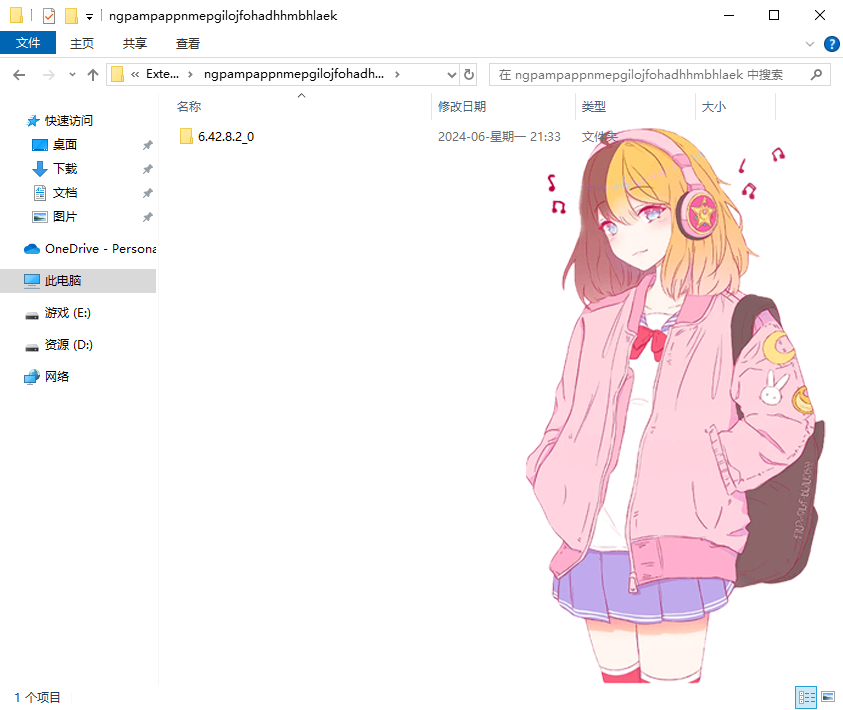Sort by the 名称 column header
The image size is (843, 710).
click(189, 106)
